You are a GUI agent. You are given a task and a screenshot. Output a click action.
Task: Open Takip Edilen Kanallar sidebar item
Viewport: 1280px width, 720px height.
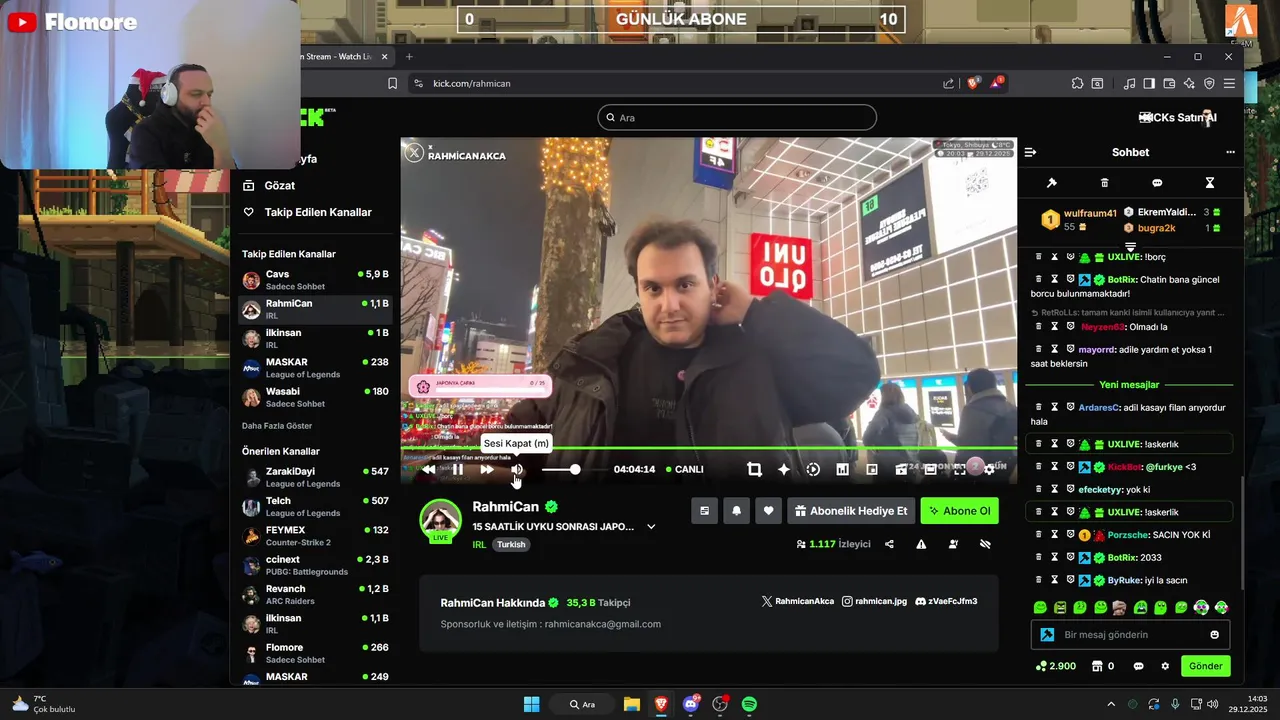307,212
